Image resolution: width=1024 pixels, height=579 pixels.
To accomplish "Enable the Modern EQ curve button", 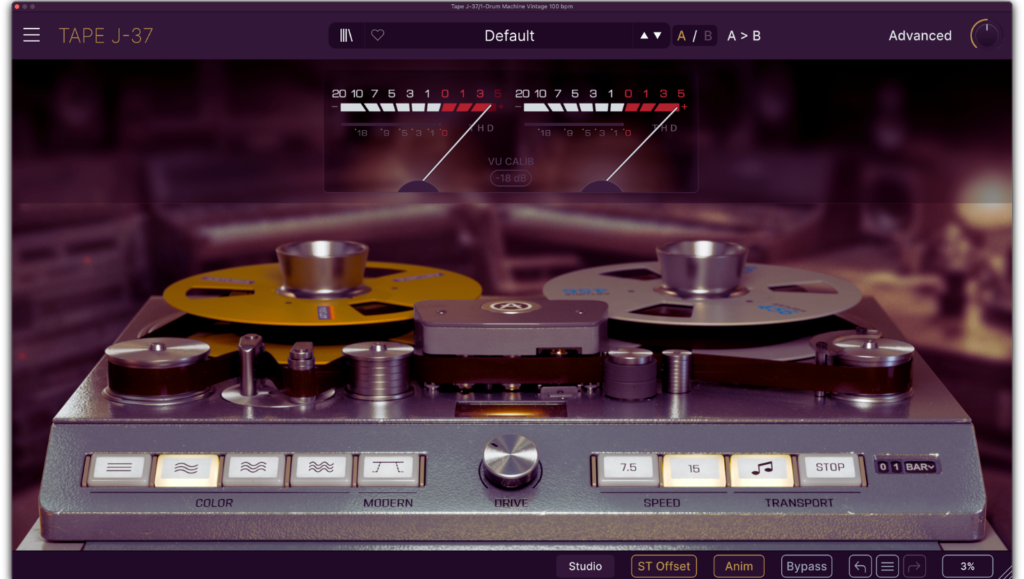I will (x=388, y=468).
